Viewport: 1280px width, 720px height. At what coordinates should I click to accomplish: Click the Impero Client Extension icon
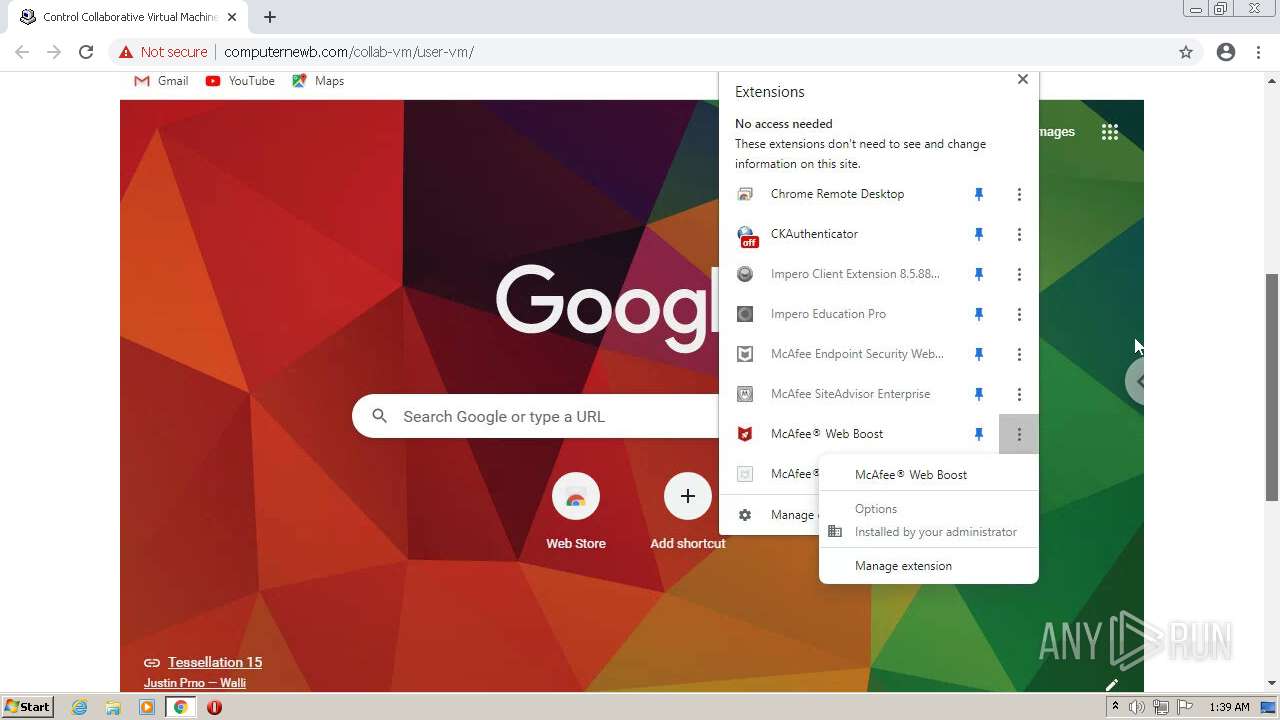[x=745, y=274]
